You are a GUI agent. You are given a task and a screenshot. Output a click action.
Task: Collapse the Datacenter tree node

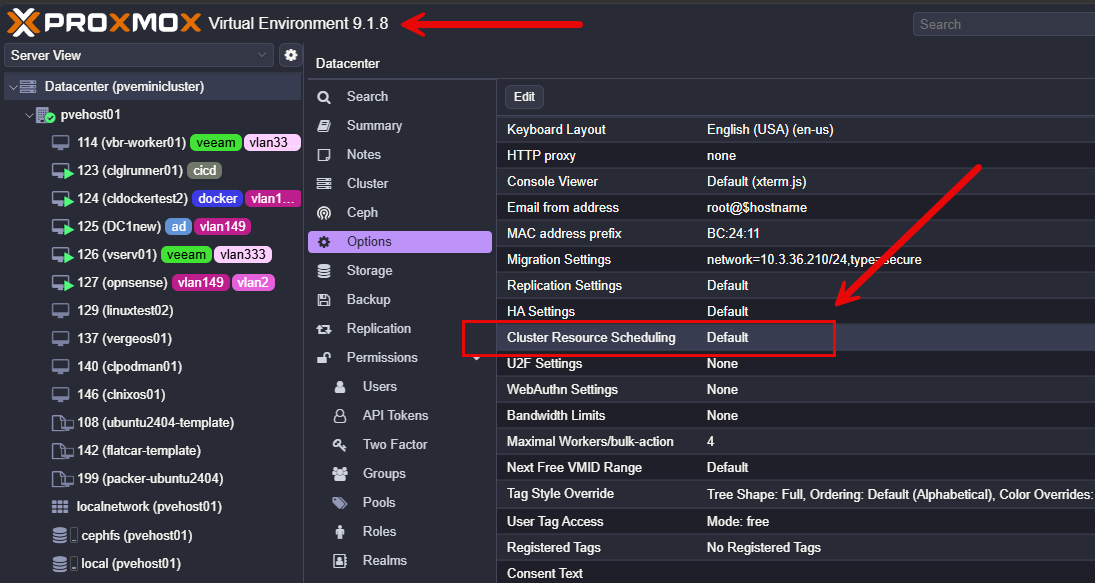click(13, 87)
